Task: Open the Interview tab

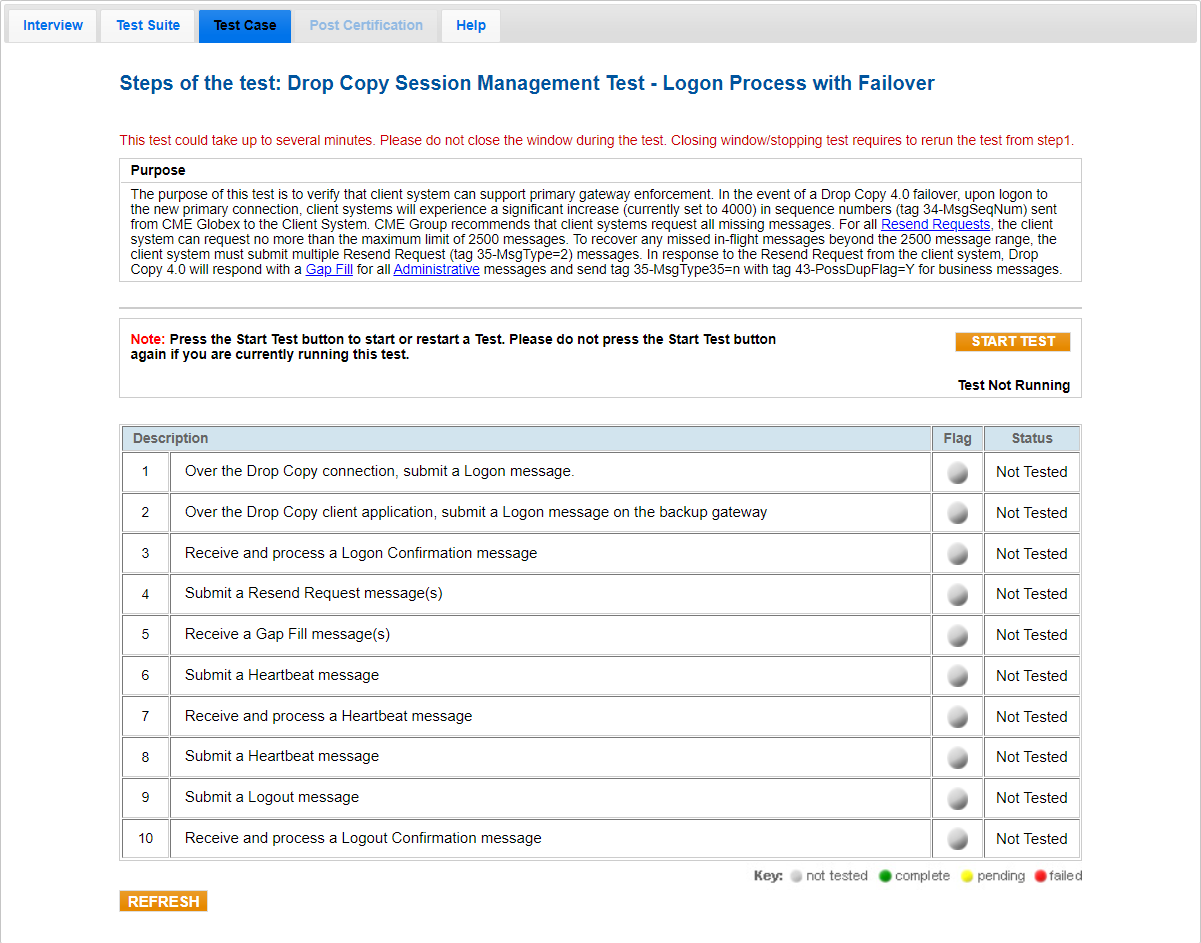Action: 53,26
